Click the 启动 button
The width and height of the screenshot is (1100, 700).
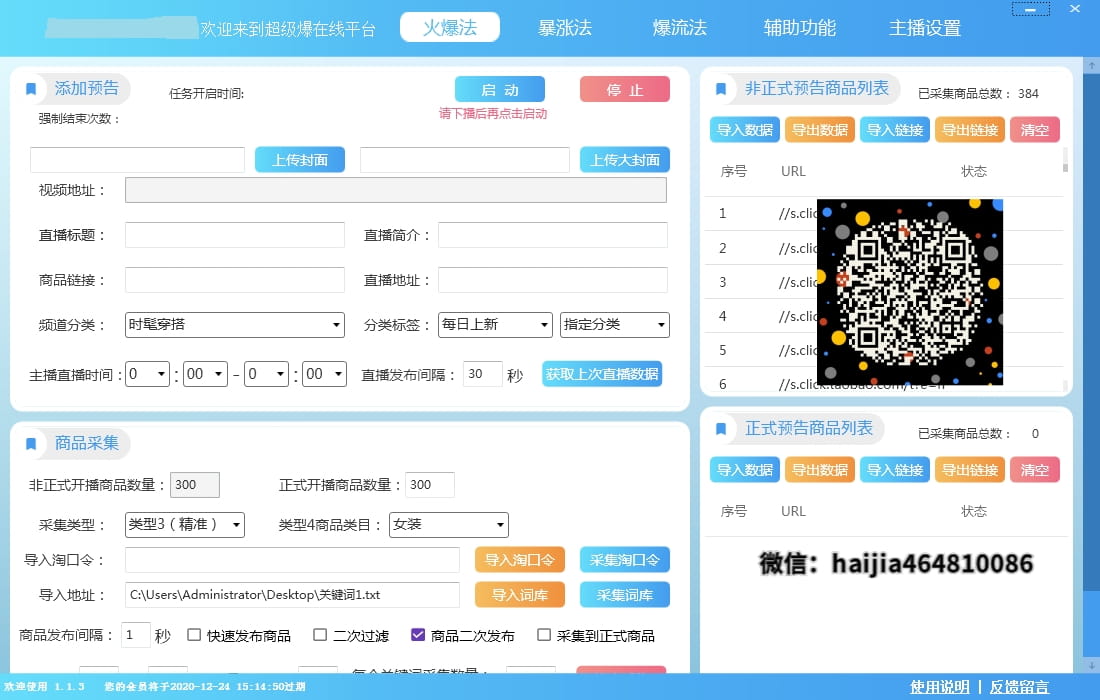coord(499,90)
